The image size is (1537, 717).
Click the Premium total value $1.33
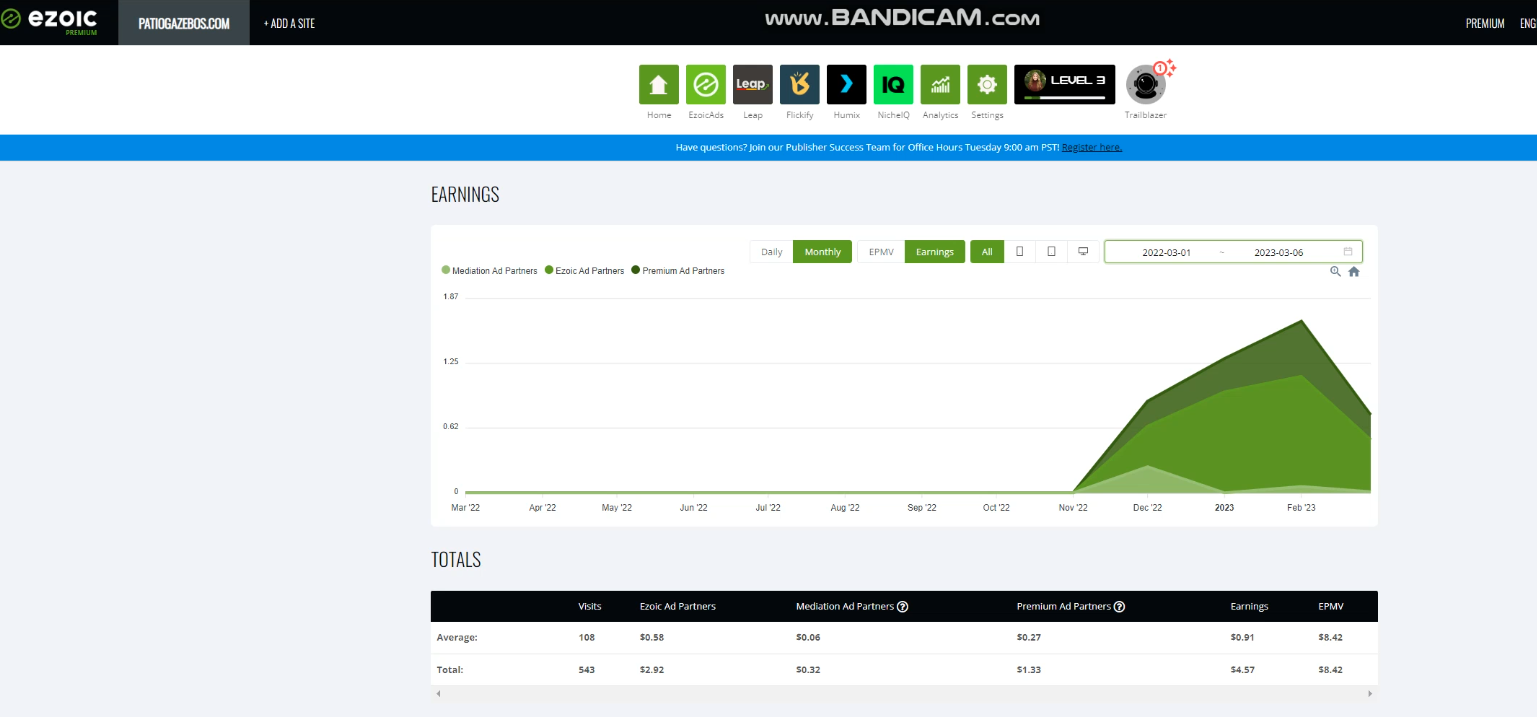coord(1029,669)
